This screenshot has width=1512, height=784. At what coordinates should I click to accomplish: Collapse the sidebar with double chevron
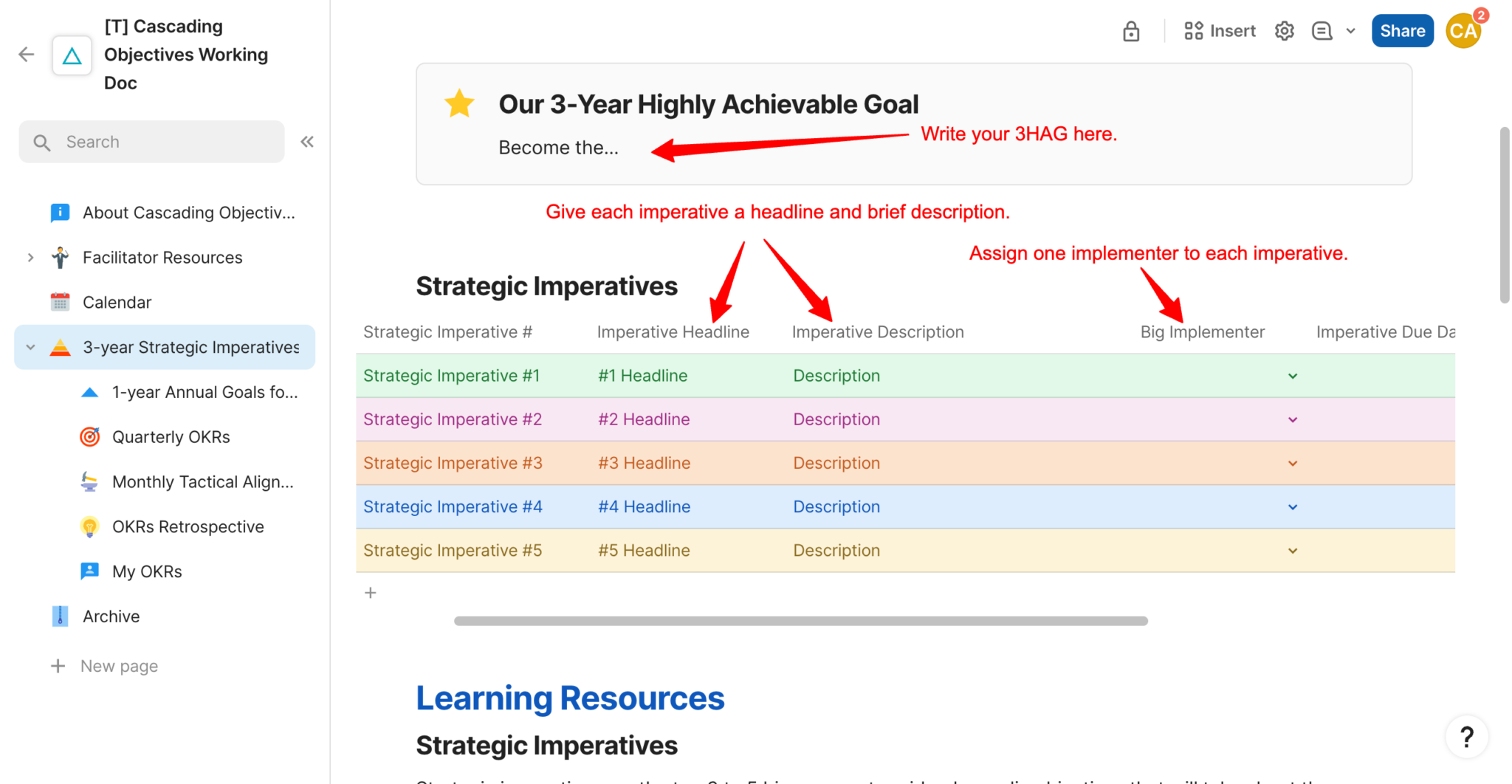coord(307,142)
